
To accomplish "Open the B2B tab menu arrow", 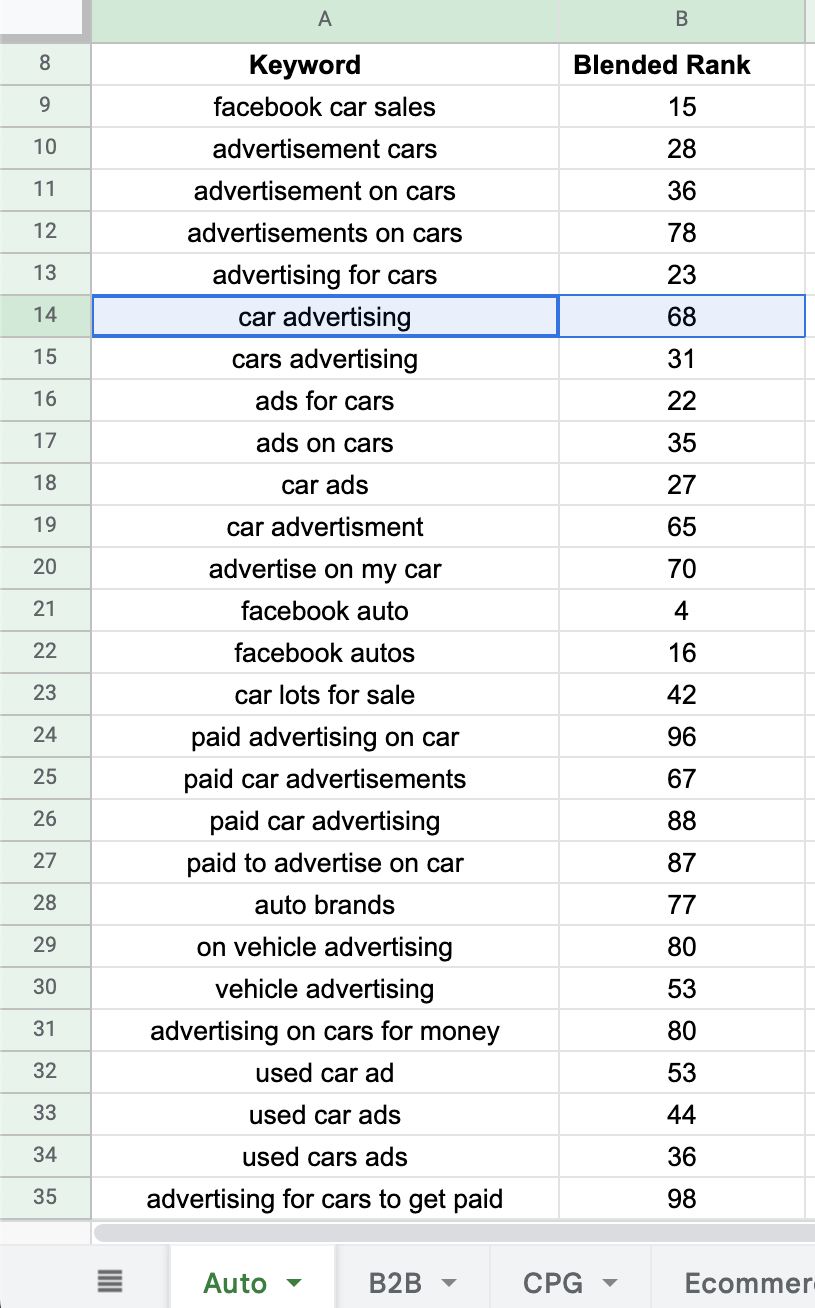I will 449,1283.
